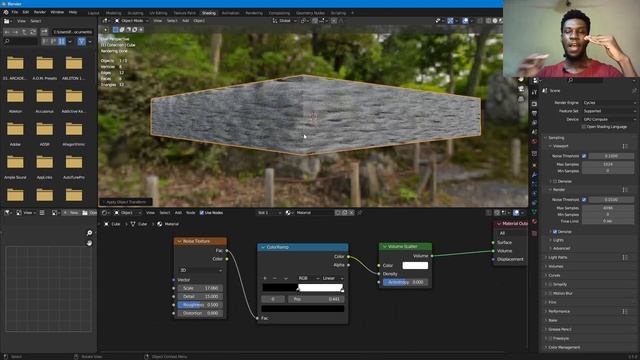Click the shader editor type icon
Screen dimensions: 640x360
pos(105,213)
